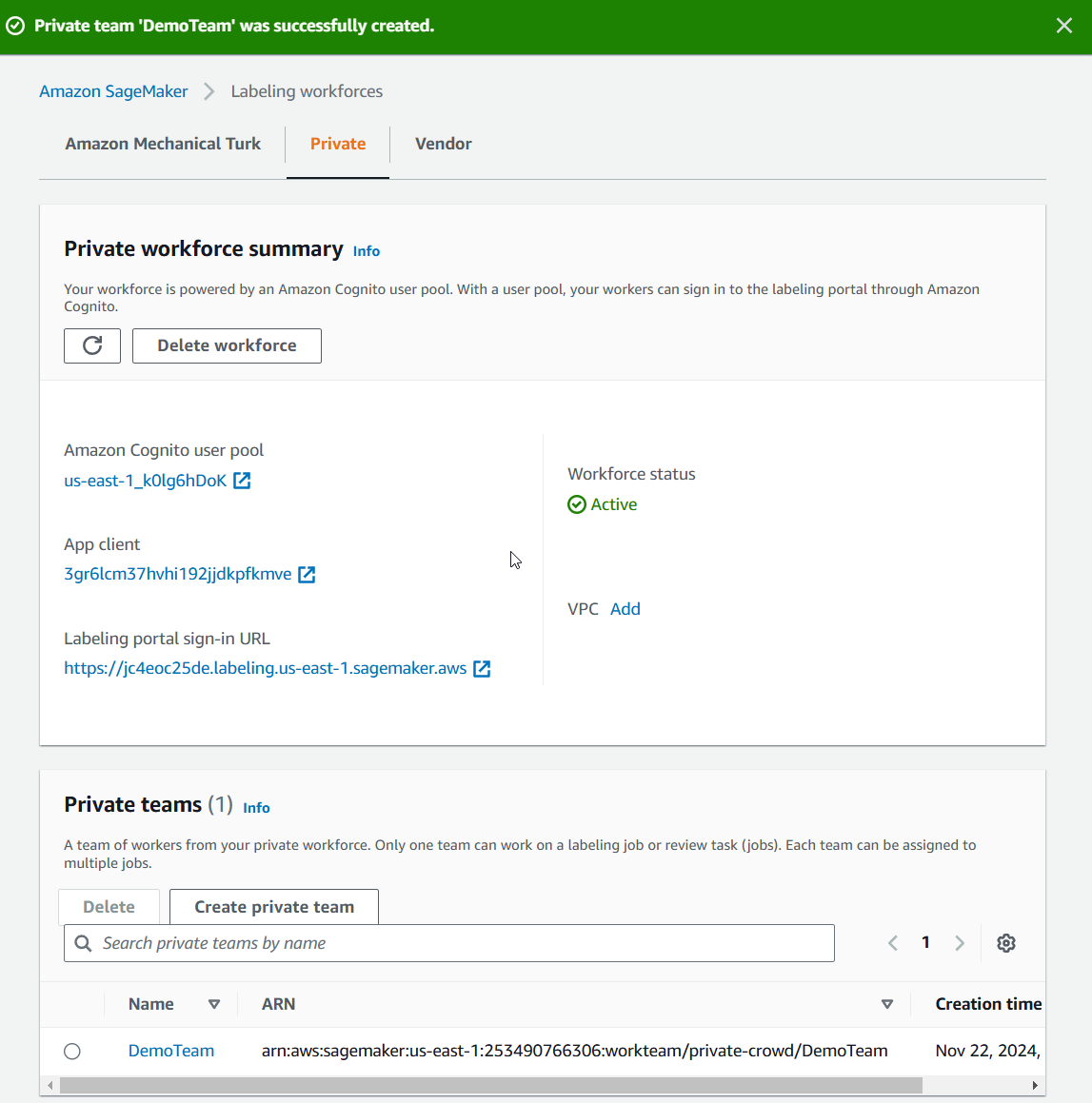Dismiss the success notification banner
This screenshot has height=1103, width=1092.
click(1063, 26)
